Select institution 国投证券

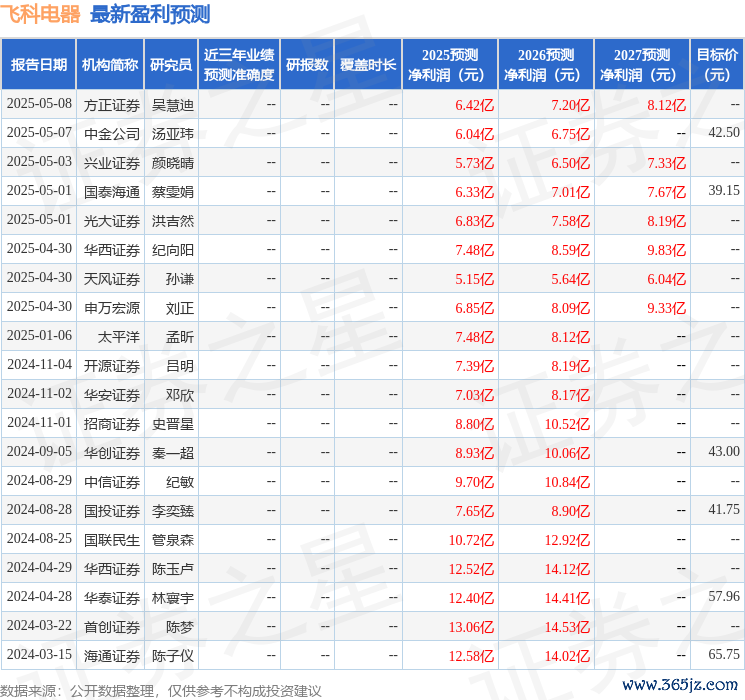click(x=112, y=511)
